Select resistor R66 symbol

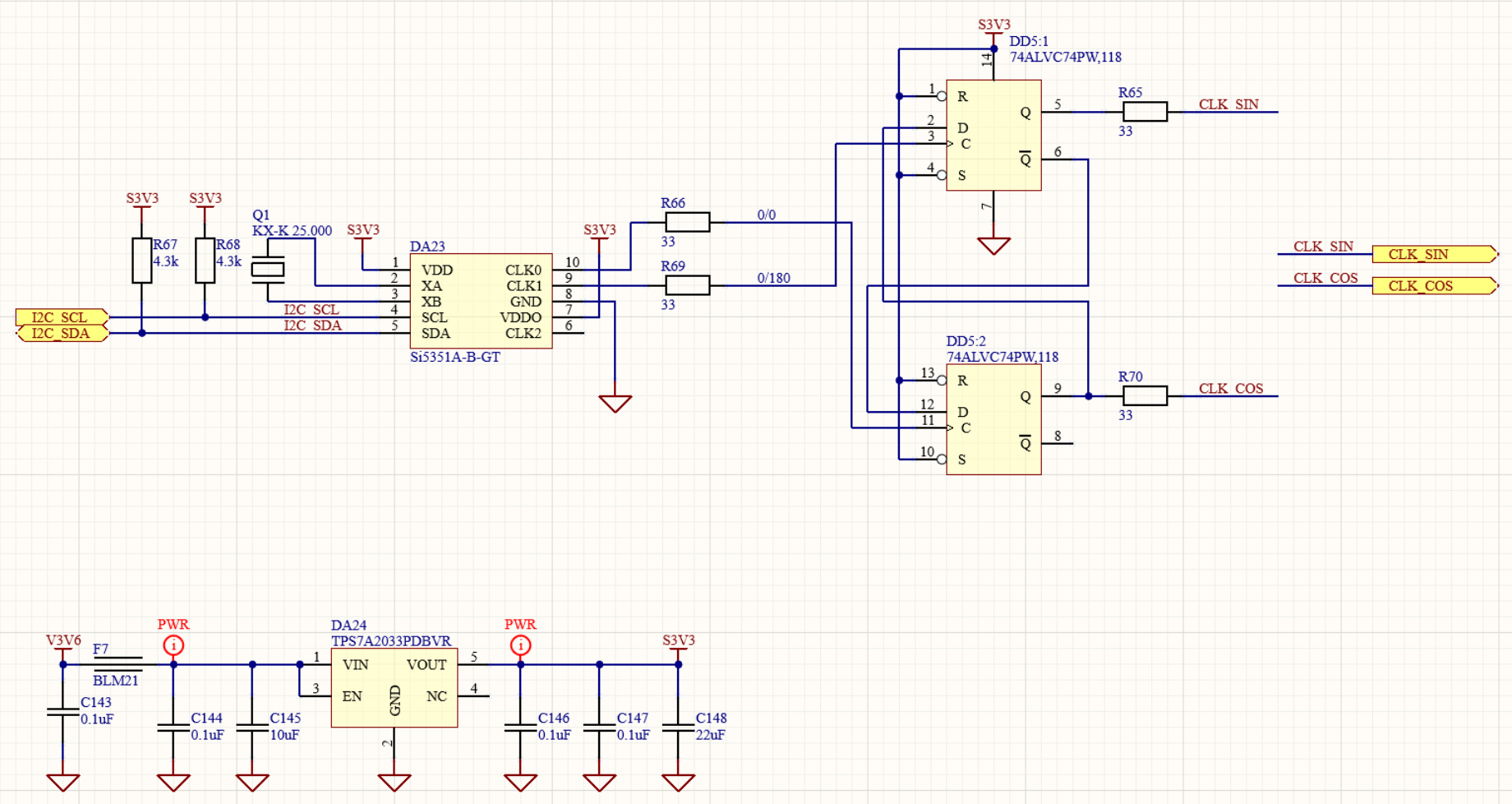687,222
